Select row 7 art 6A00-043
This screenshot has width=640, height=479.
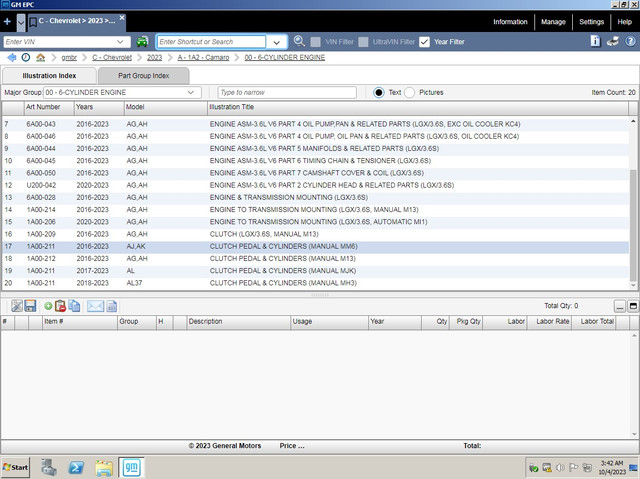pyautogui.click(x=315, y=124)
